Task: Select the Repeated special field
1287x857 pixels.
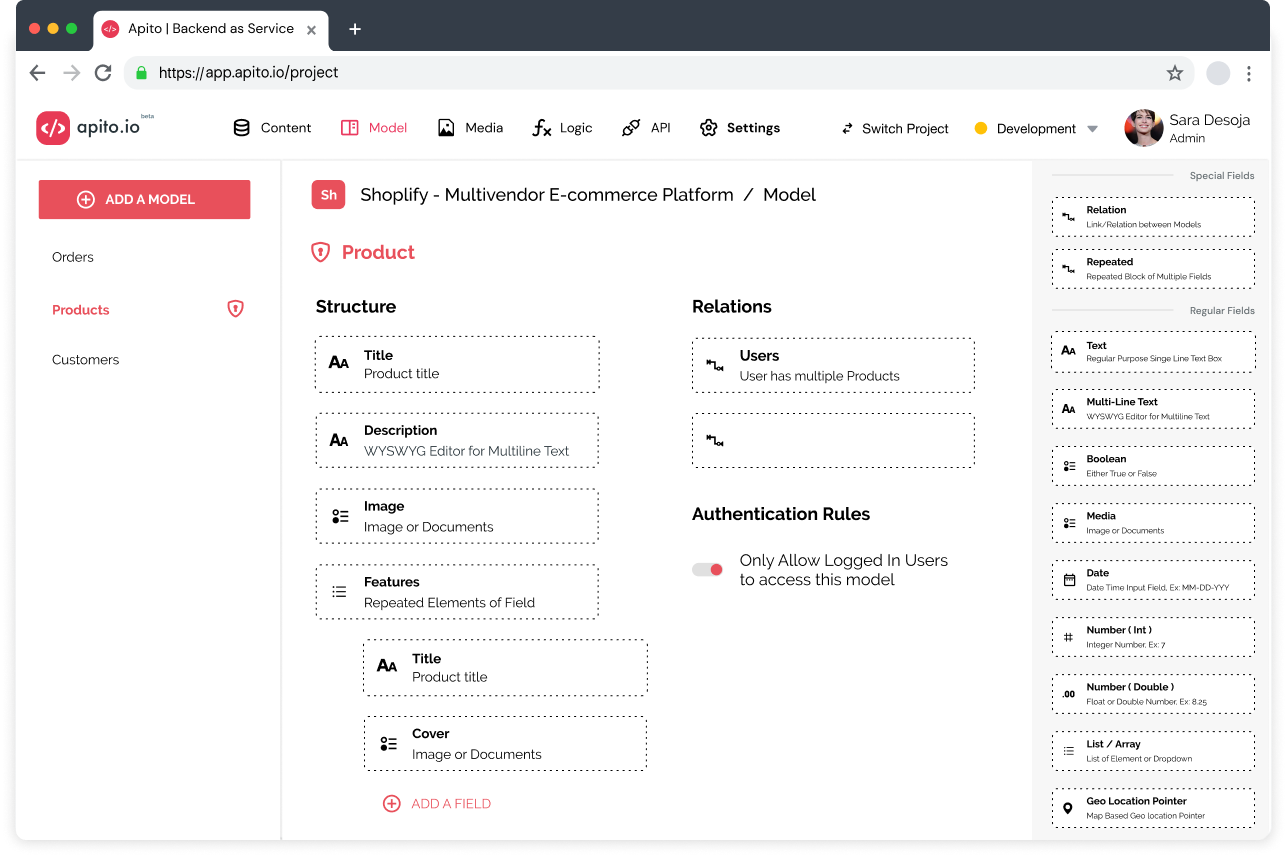Action: 1153,269
